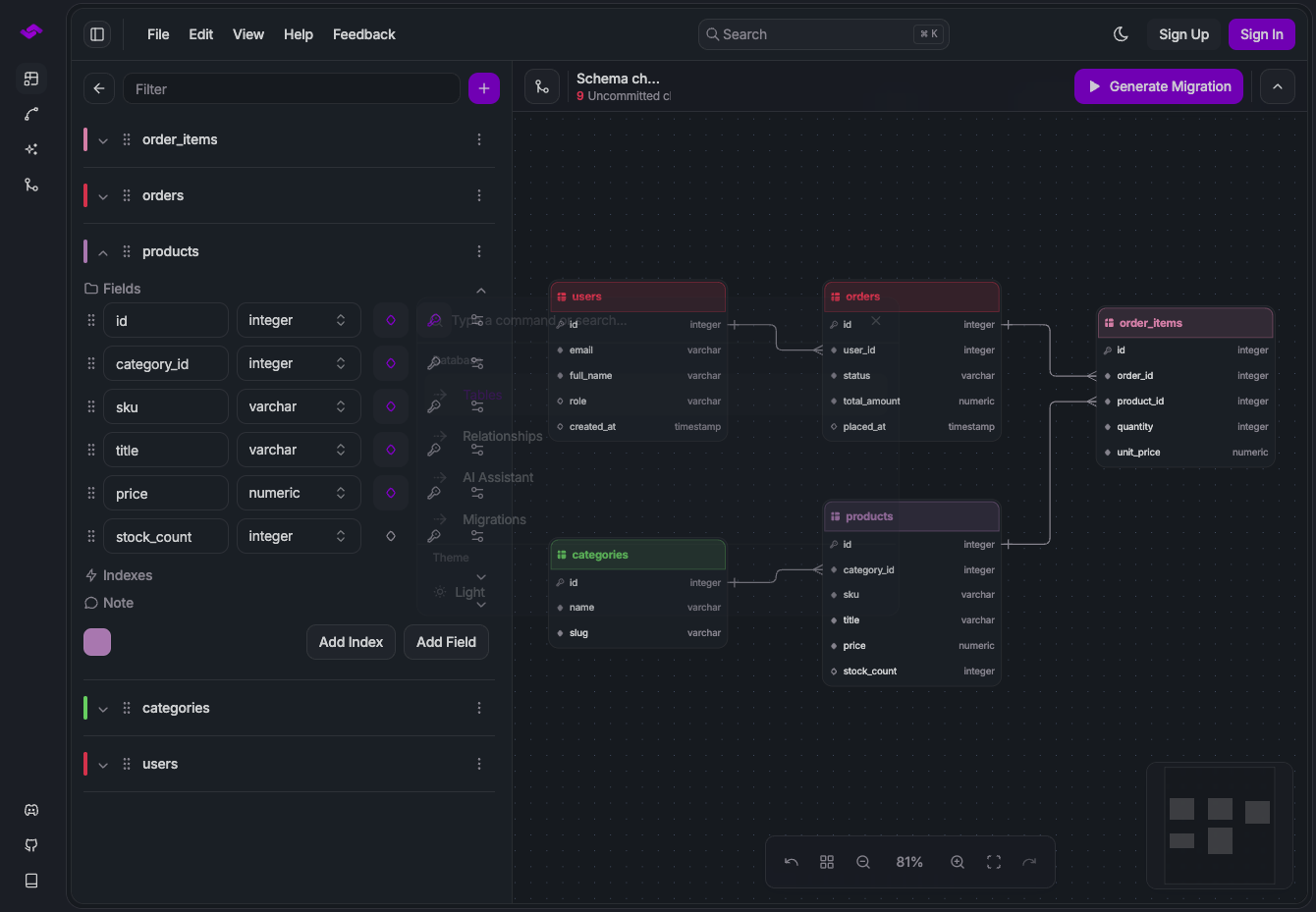
Task: Open the type dropdown for category_id
Action: click(299, 363)
